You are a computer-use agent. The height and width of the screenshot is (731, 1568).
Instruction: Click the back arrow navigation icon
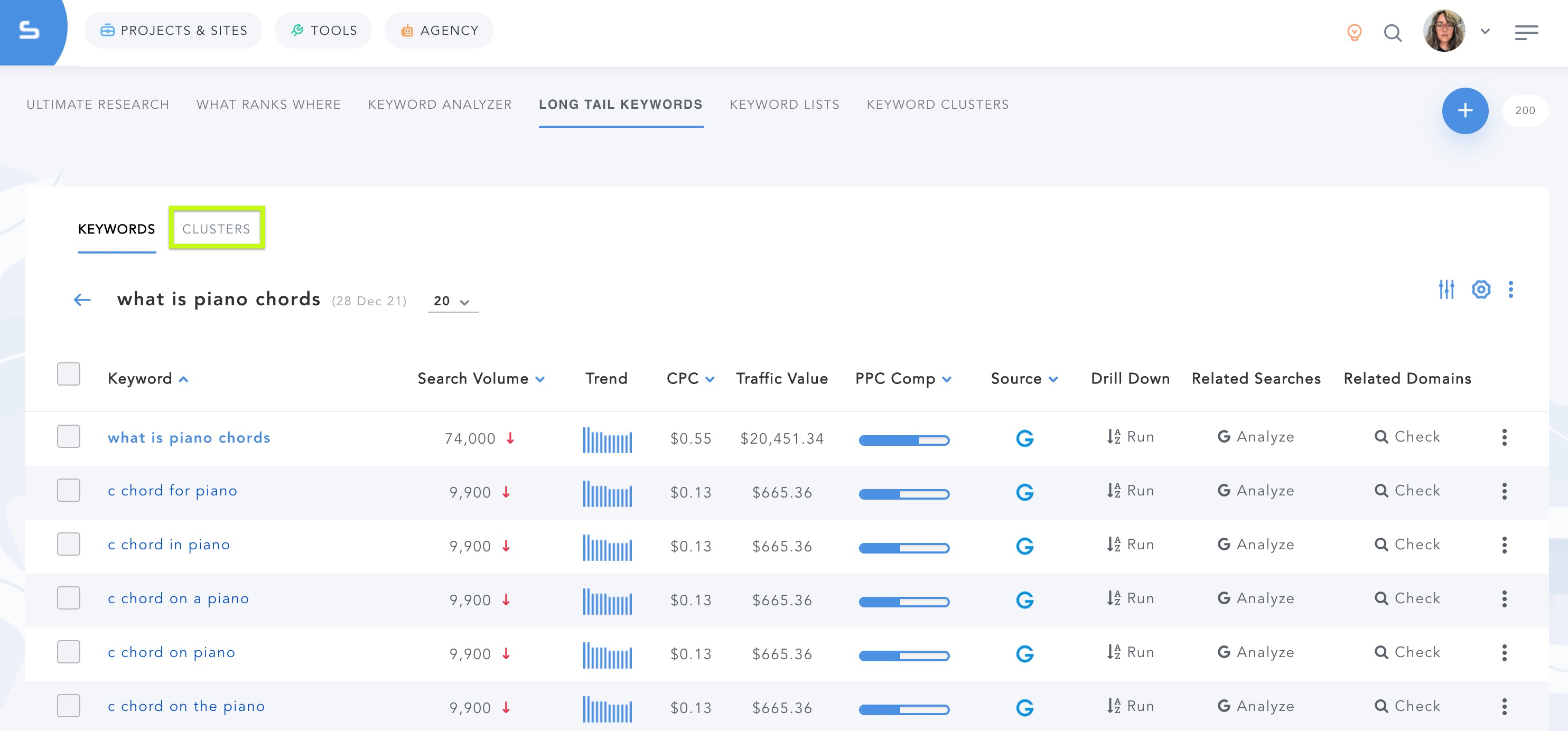tap(84, 299)
